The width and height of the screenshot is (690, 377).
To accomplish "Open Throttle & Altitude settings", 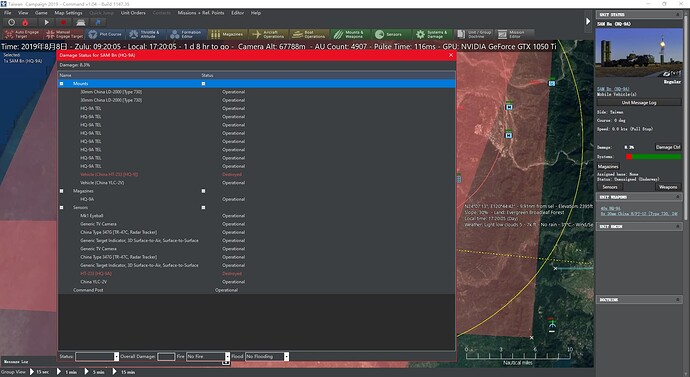I will click(146, 34).
